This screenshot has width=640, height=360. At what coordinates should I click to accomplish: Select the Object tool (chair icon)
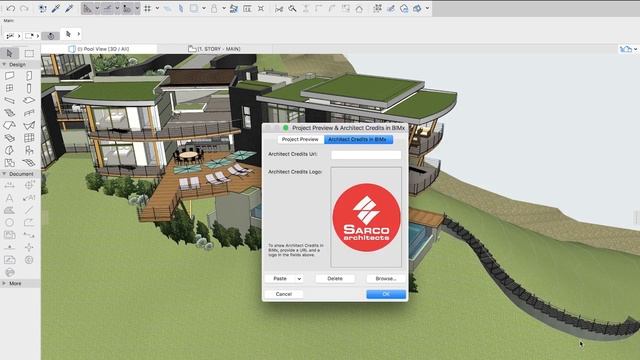(29, 150)
